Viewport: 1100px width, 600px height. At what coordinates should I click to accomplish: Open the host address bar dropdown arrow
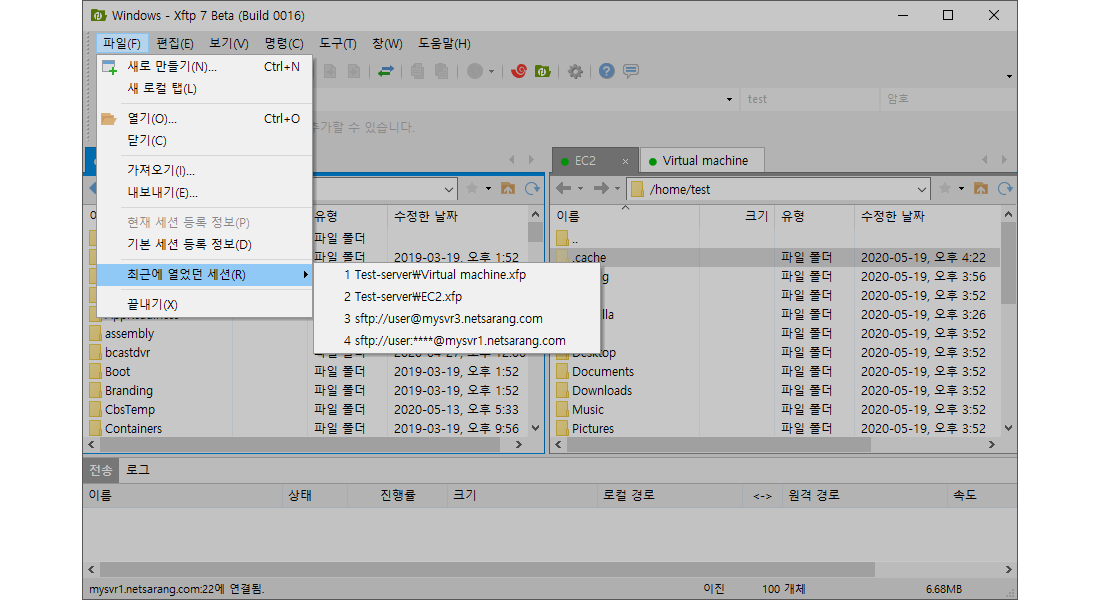point(729,100)
